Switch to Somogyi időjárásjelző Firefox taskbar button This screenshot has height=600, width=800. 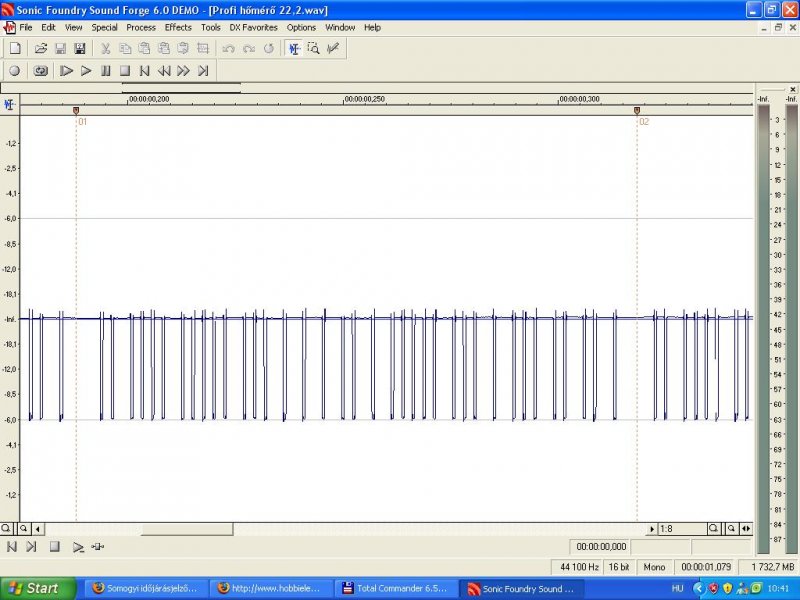click(145, 588)
